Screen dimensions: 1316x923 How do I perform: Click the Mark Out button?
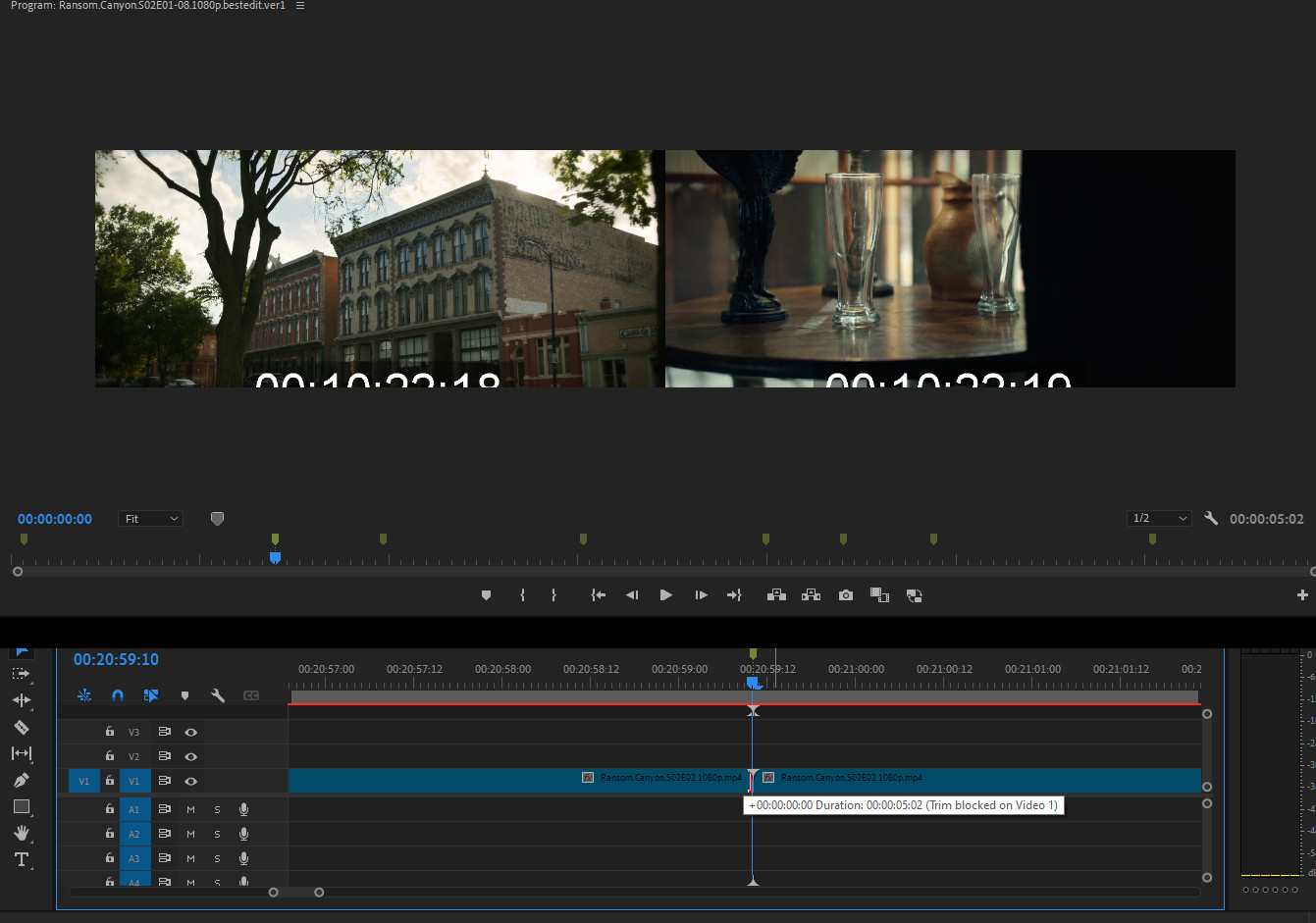coord(553,595)
